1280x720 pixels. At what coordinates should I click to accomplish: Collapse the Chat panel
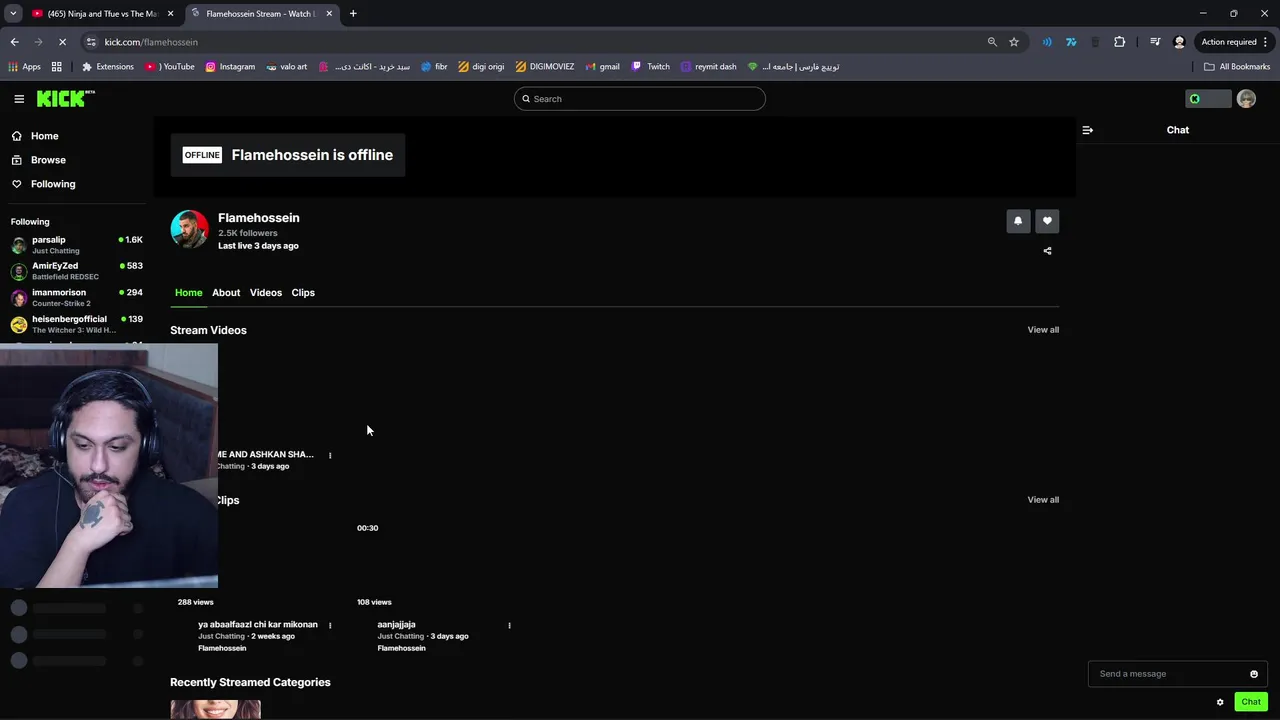1088,130
